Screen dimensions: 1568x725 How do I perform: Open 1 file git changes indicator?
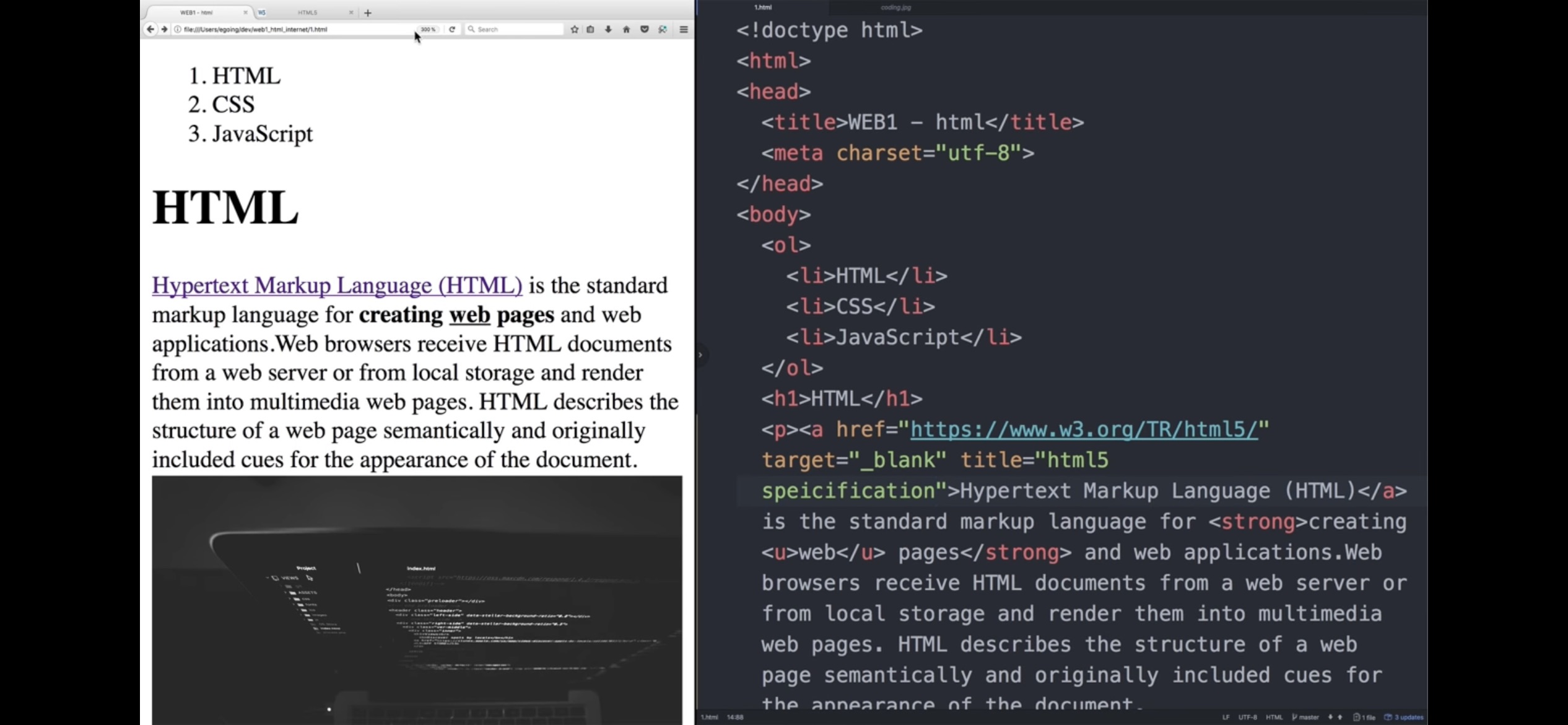pos(1364,717)
